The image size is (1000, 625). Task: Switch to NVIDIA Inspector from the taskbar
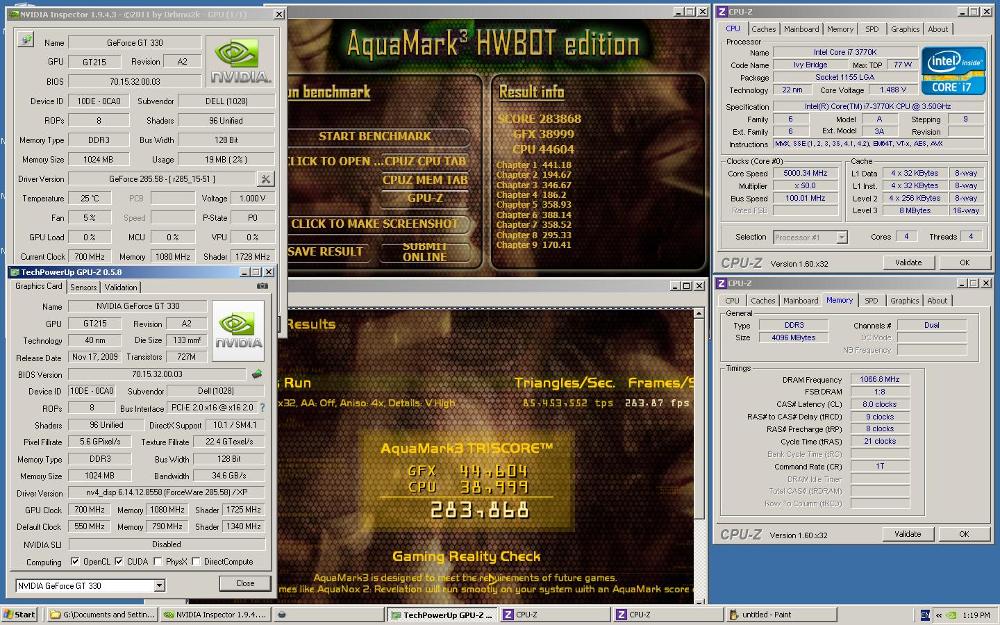(x=215, y=615)
